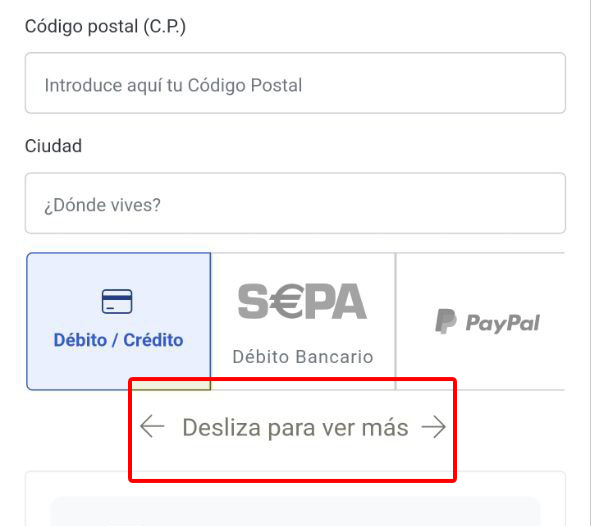Click the 'Ciudad' field label

[x=53, y=146]
